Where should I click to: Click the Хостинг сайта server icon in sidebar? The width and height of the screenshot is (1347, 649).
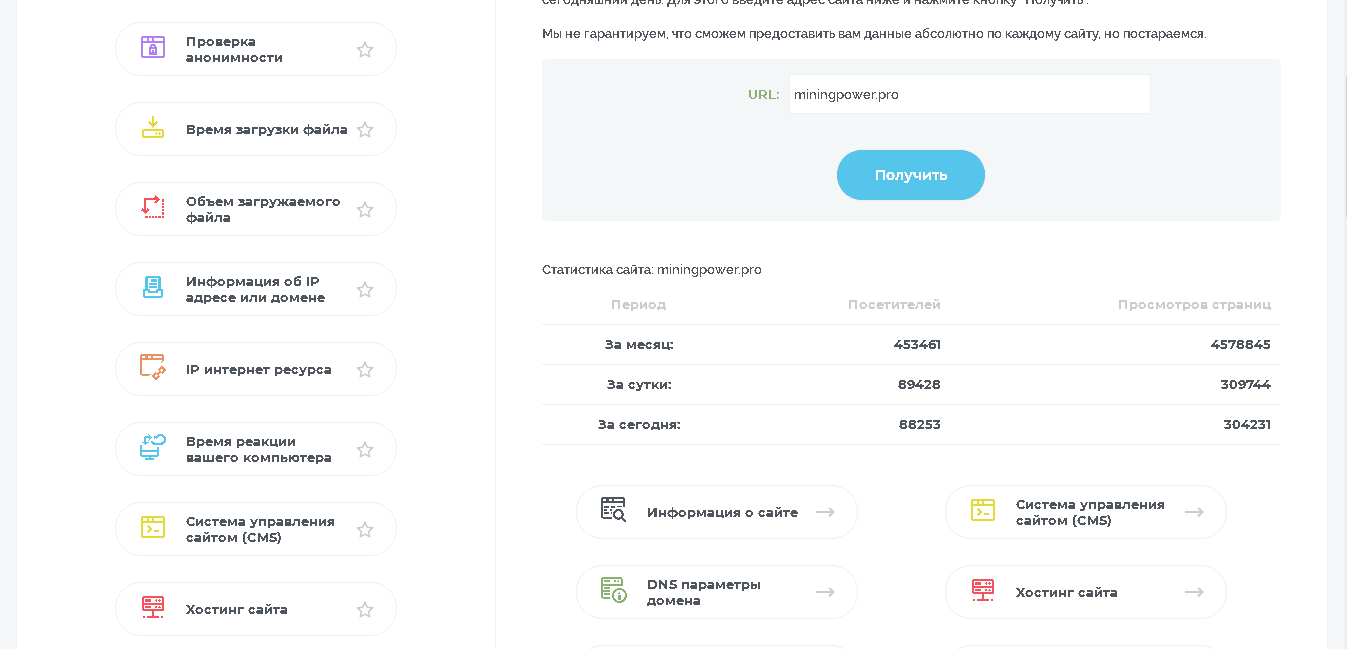152,608
